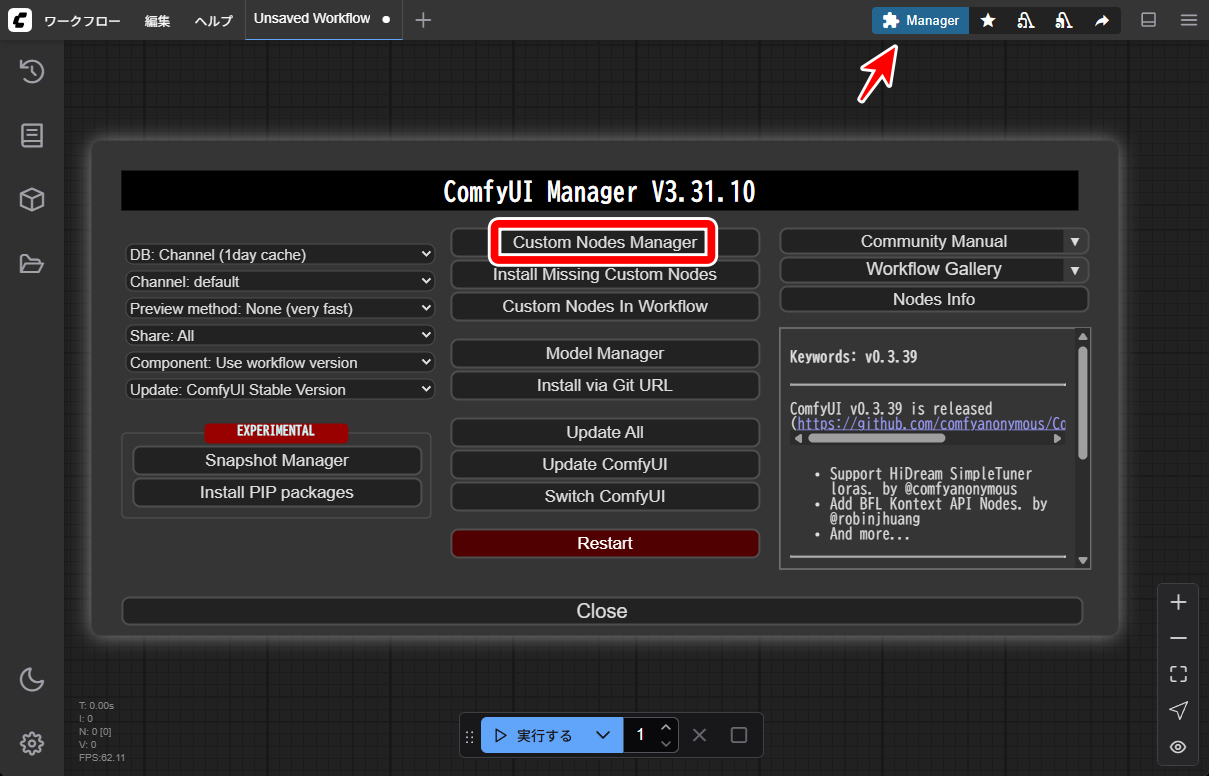Click the Custom Nodes Manager button
1209x776 pixels.
point(605,242)
